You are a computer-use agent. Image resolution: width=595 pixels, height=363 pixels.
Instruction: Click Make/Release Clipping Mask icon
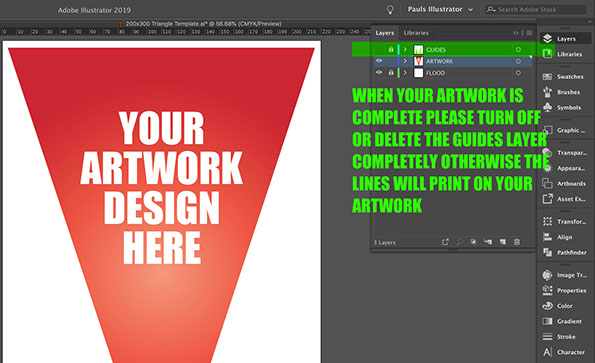tap(474, 242)
